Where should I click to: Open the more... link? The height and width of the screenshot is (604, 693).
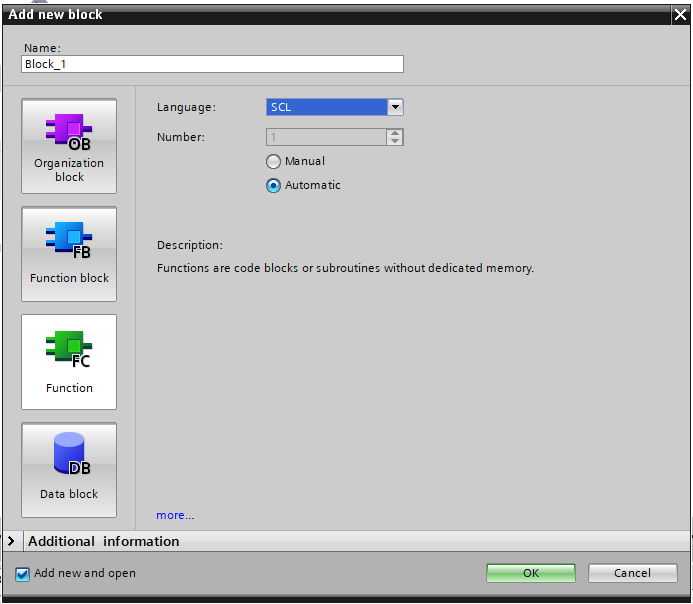pyautogui.click(x=175, y=515)
